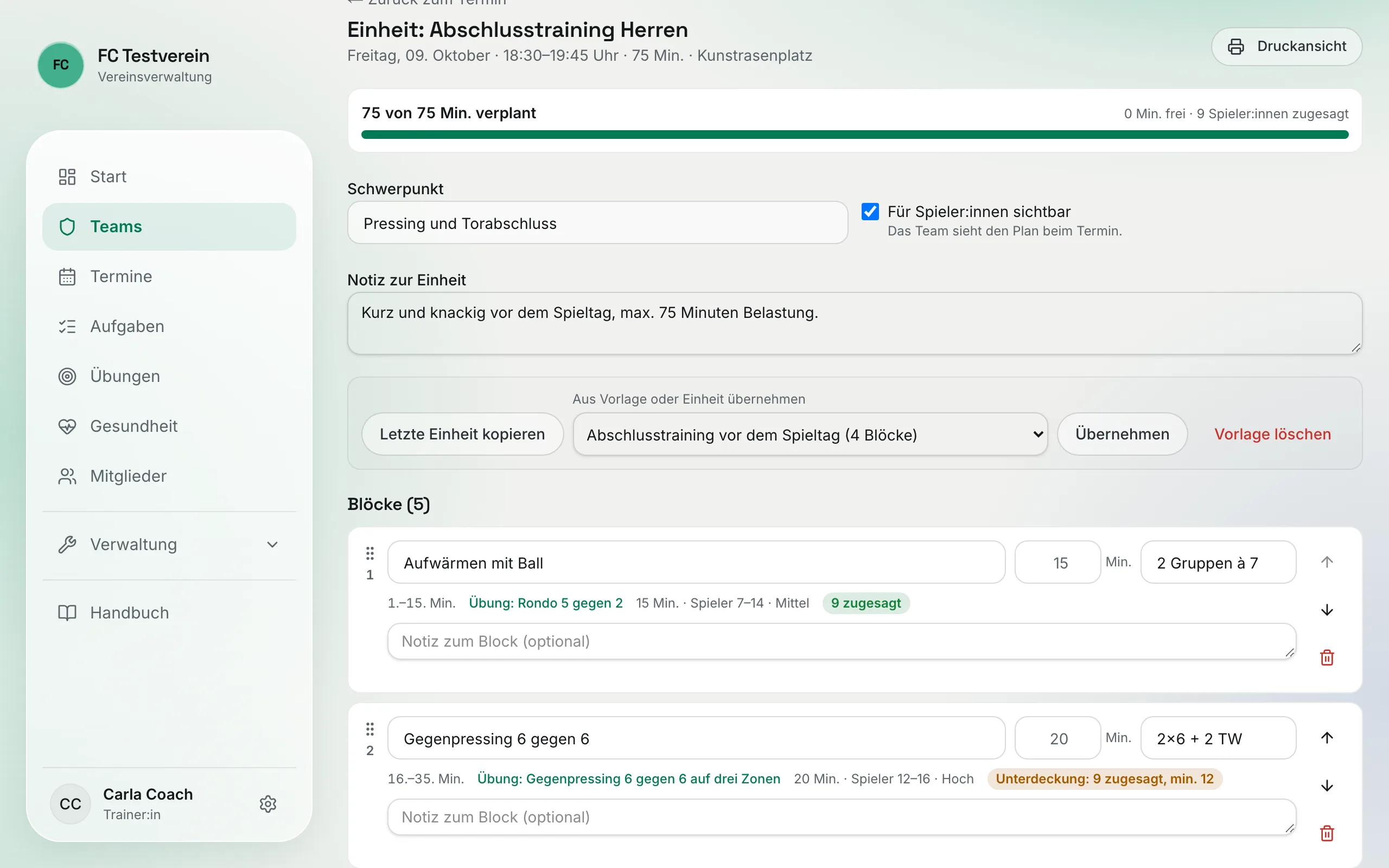Viewport: 1389px width, 868px height.
Task: Open Übungen in sidebar
Action: pos(169,376)
